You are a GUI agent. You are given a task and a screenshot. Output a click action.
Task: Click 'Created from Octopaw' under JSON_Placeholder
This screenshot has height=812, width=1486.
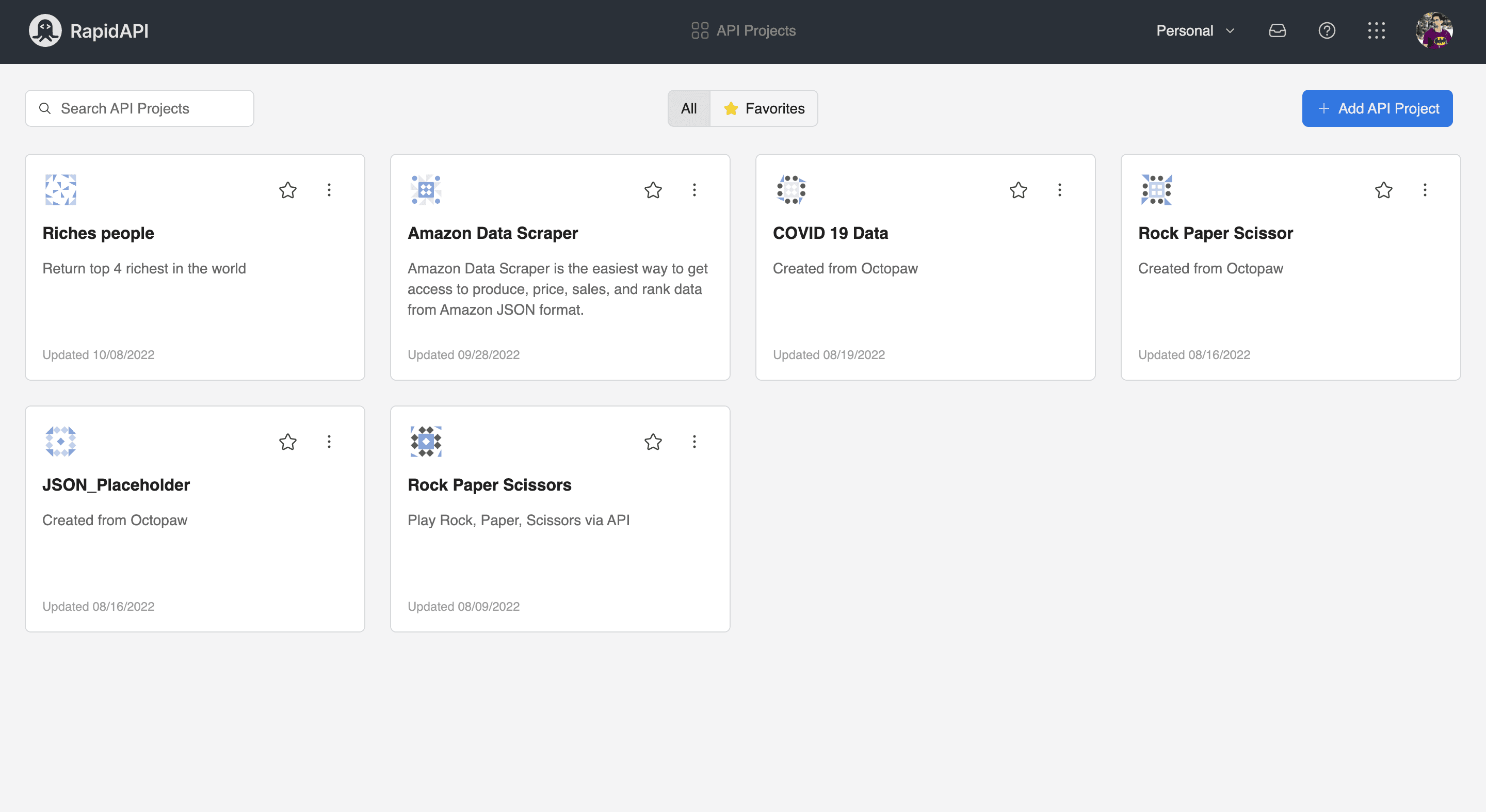pyautogui.click(x=115, y=521)
